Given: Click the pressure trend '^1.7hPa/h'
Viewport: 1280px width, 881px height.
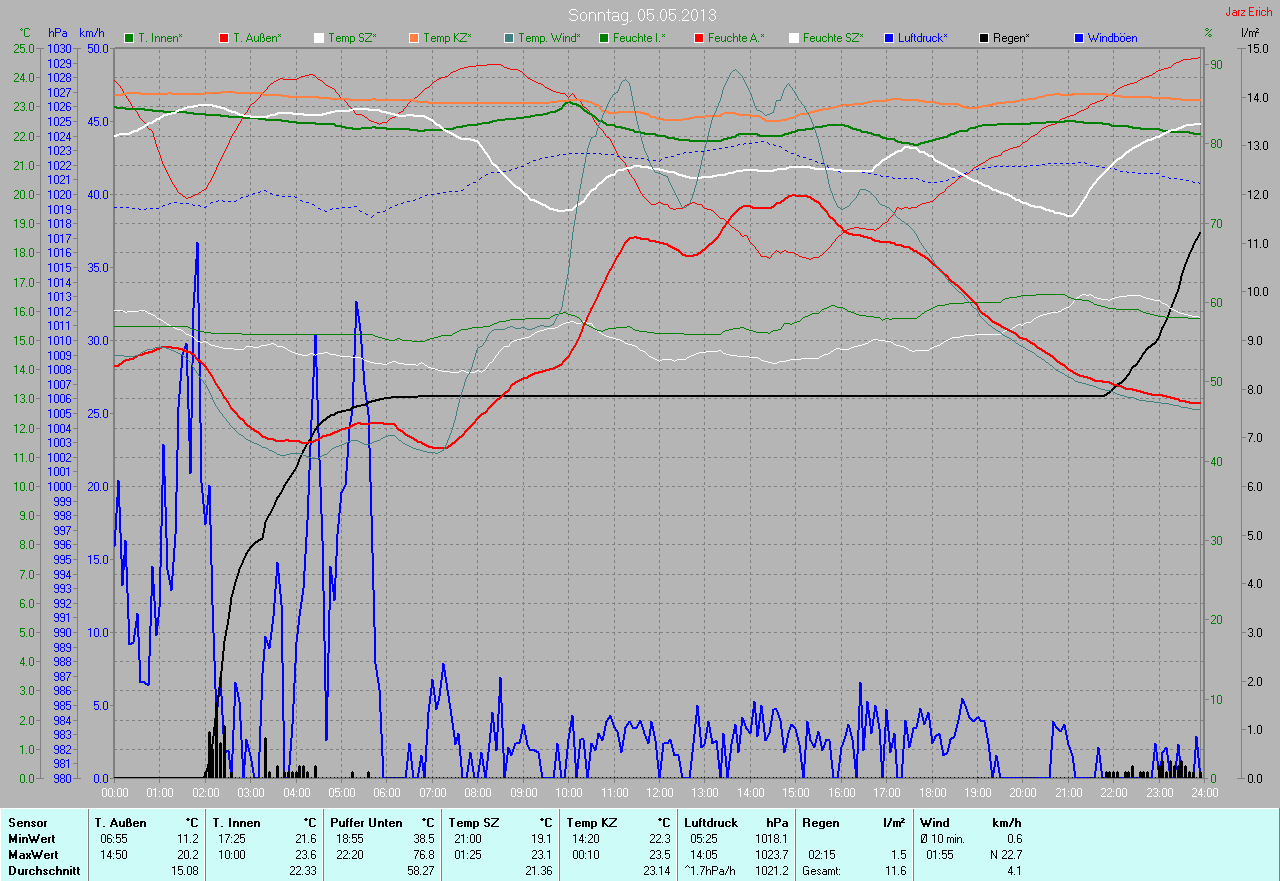Looking at the screenshot, I should point(711,871).
